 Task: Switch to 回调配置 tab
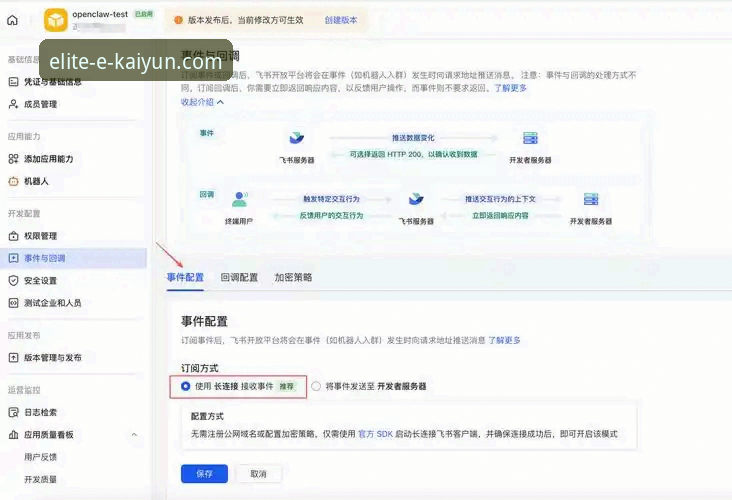[239, 277]
